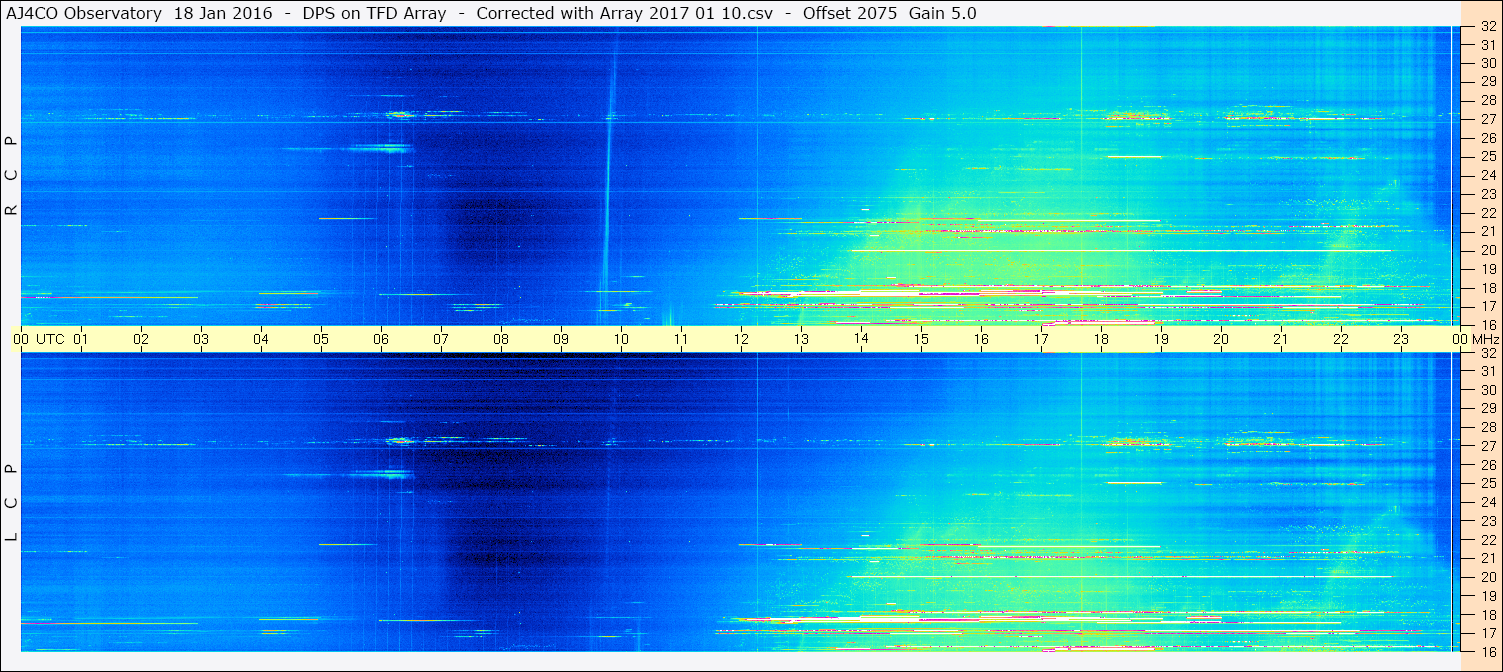1503x672 pixels.
Task: Select the 31 MHz tick in LCP scale
Action: click(x=1487, y=371)
